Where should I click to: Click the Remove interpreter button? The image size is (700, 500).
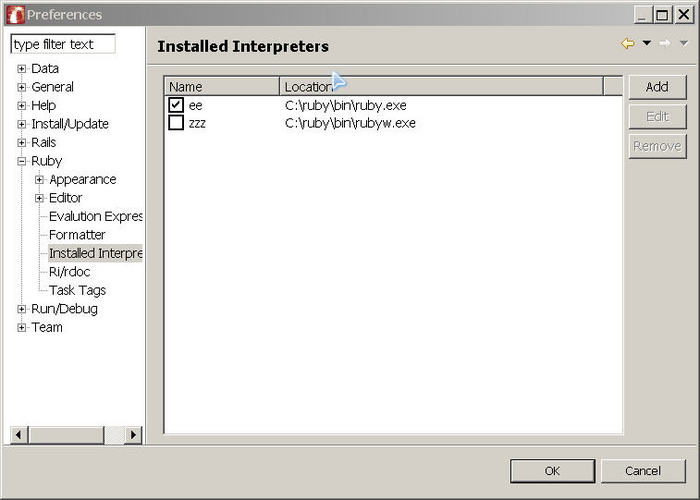(657, 146)
